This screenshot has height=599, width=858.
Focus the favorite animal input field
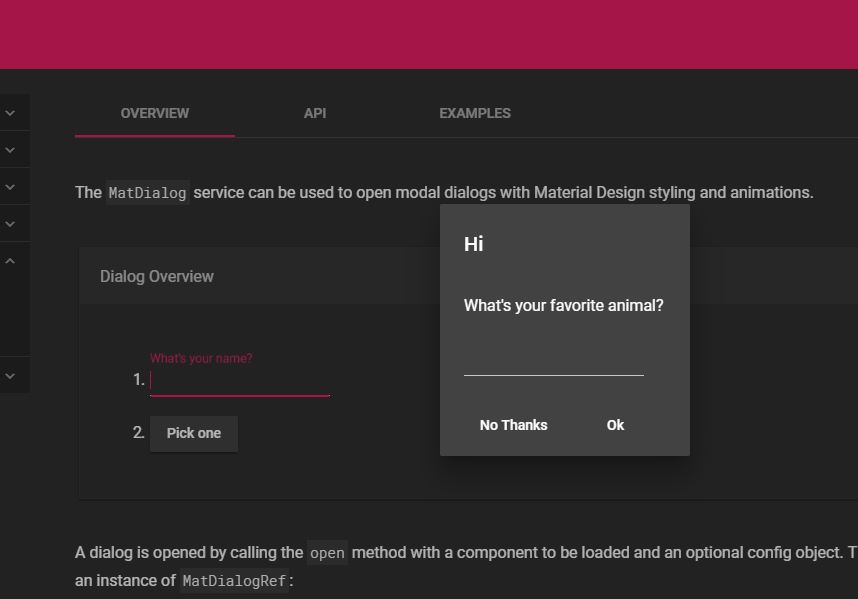(x=554, y=363)
